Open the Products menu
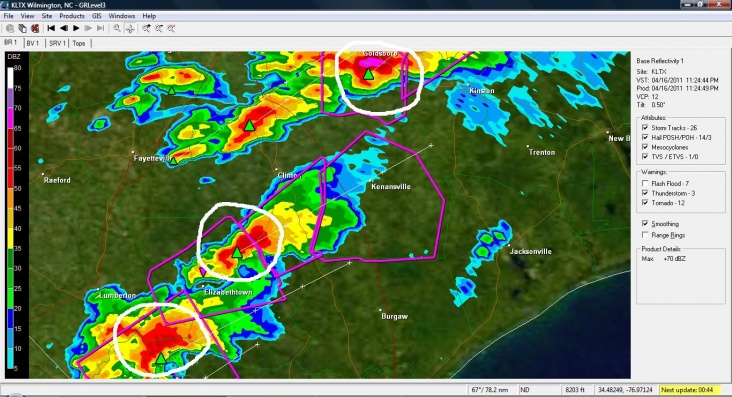This screenshot has height=397, width=732. (72, 16)
